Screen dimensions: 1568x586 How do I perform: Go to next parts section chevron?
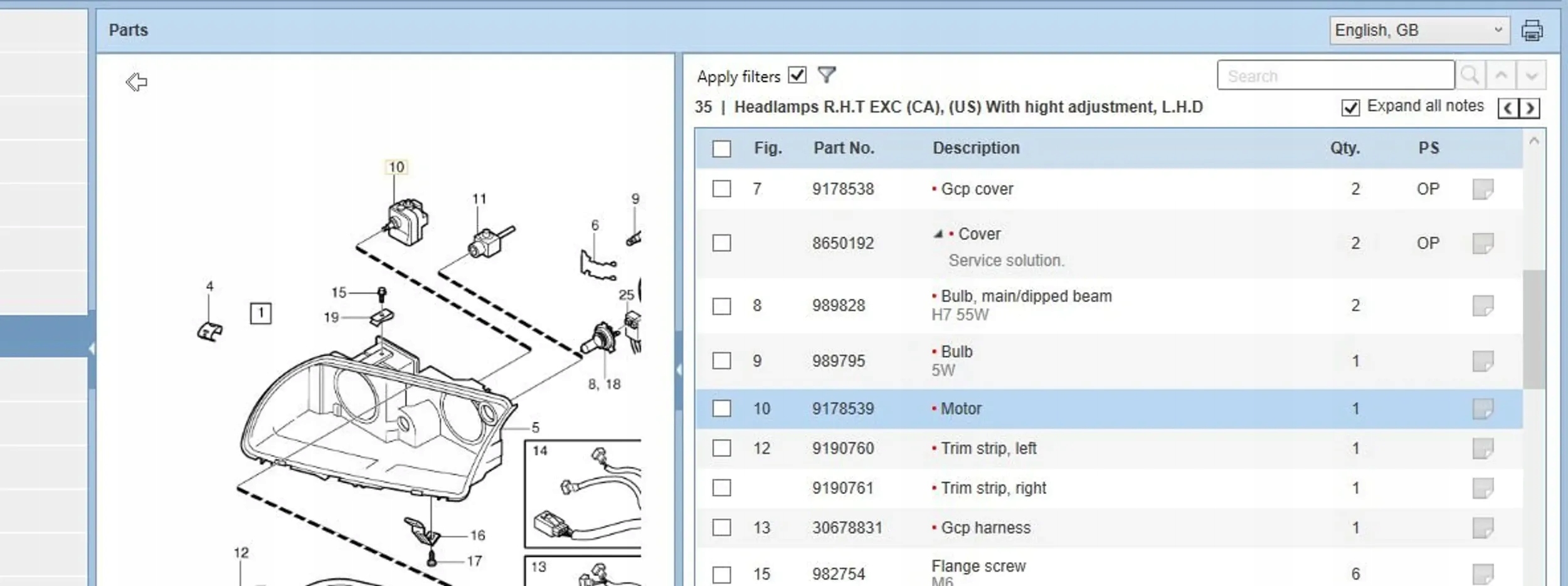(x=1529, y=108)
